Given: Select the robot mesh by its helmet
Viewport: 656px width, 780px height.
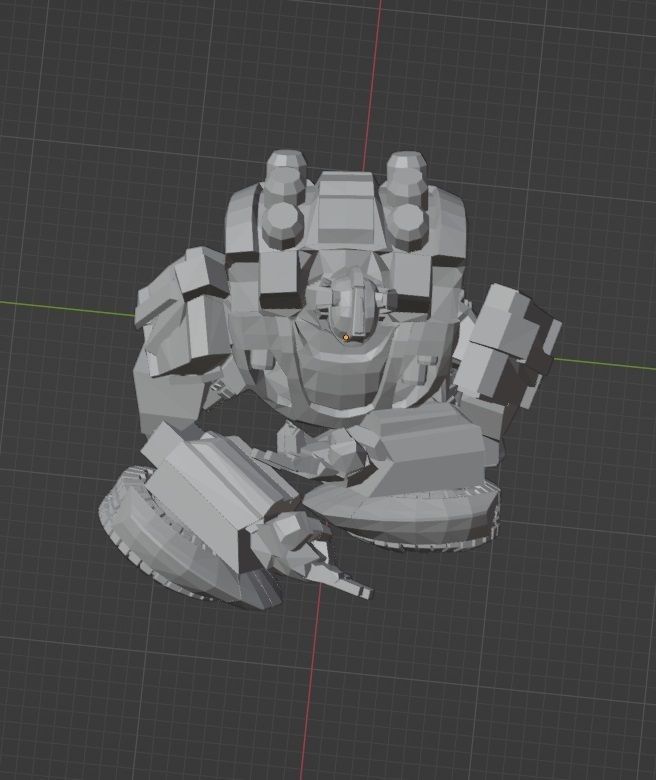Looking at the screenshot, I should pos(354,305).
